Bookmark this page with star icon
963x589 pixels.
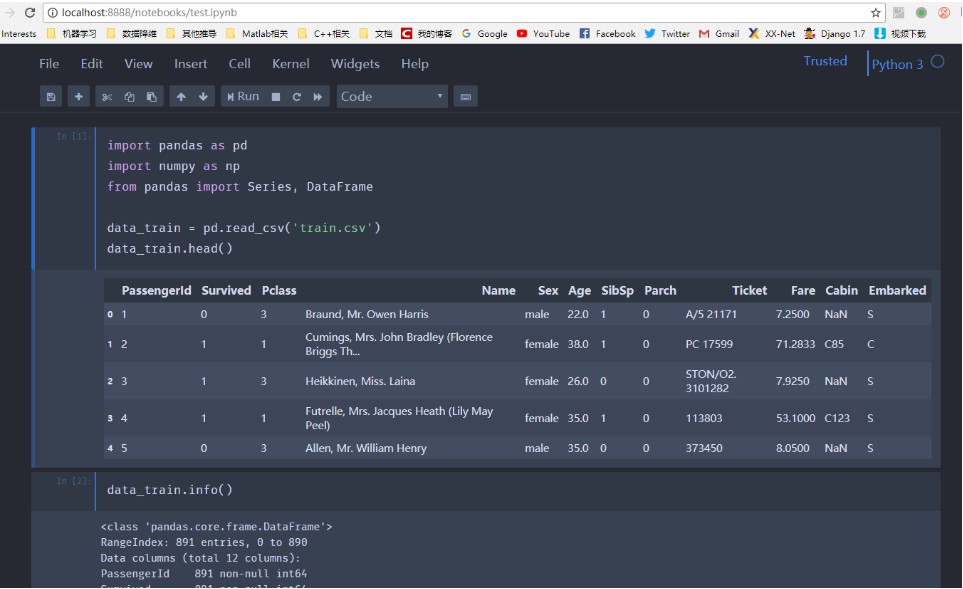pos(876,12)
